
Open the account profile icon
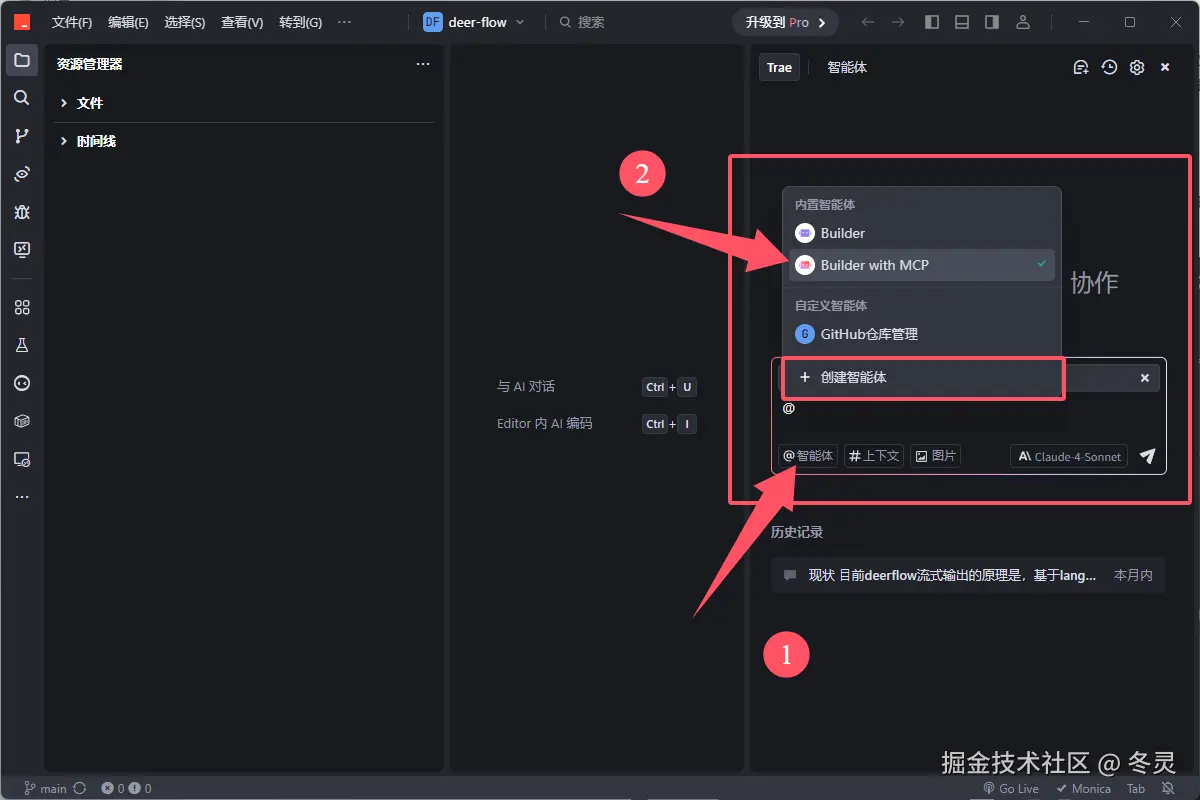click(1022, 22)
